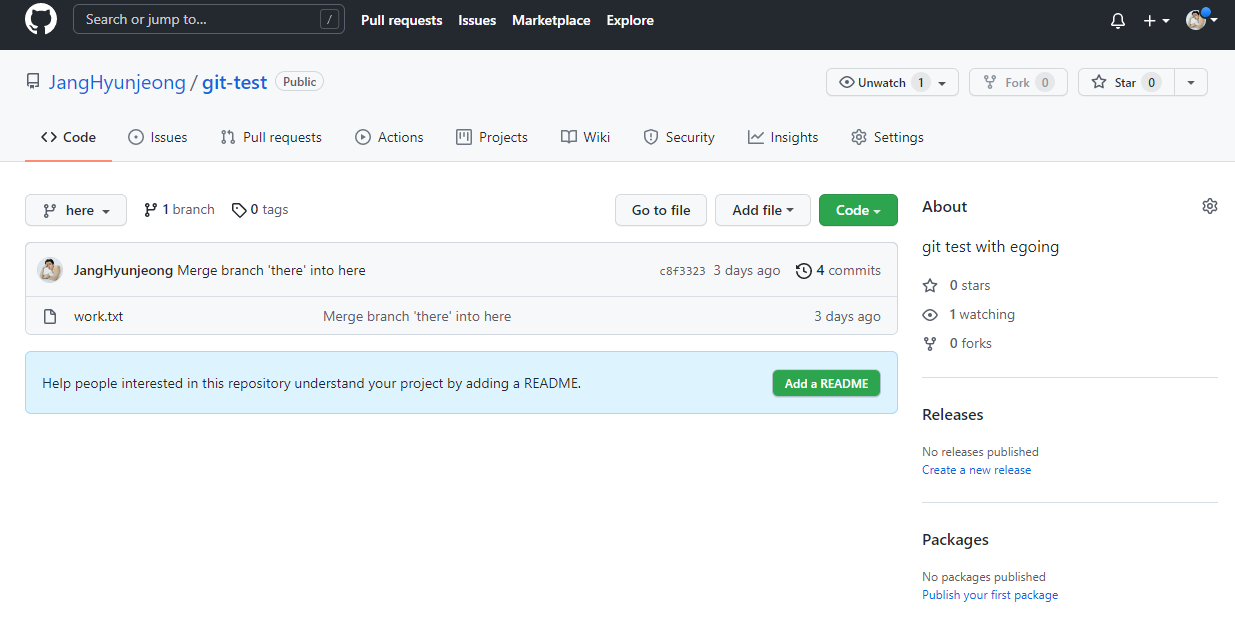Click the 'git test with egoing' description
The width and height of the screenshot is (1235, 629).
pos(990,246)
